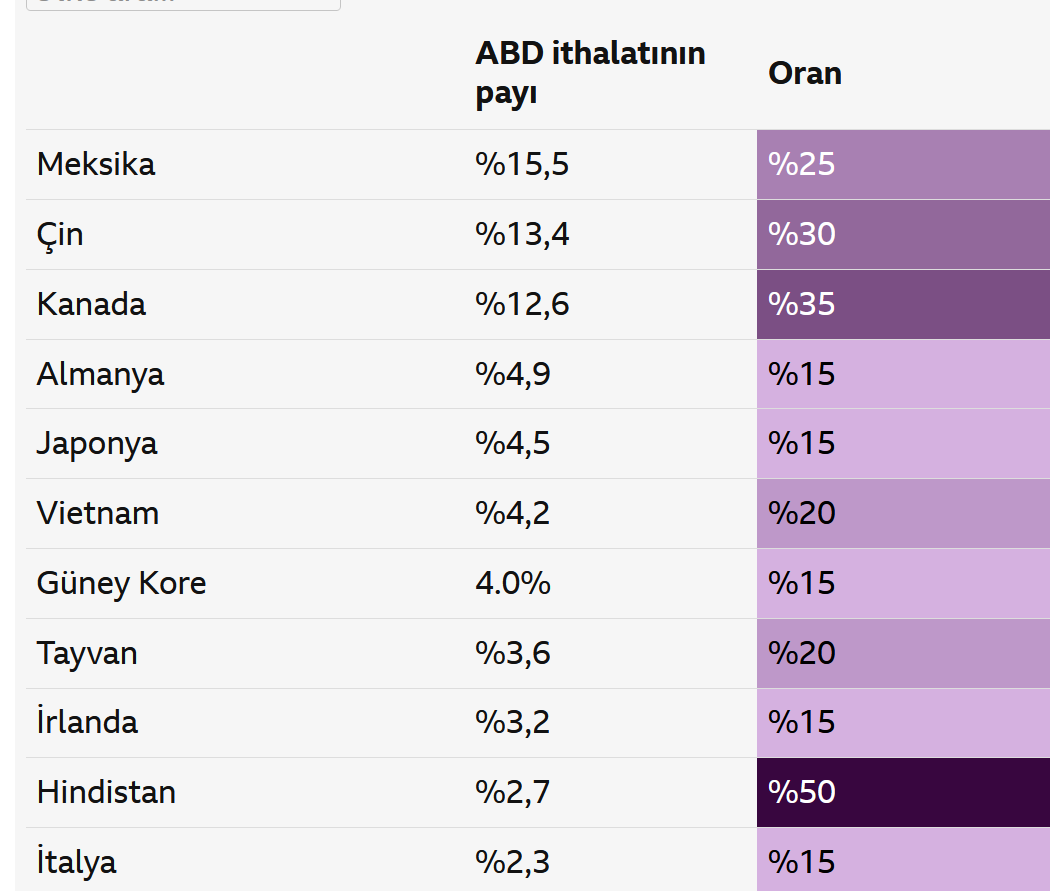
Task: Click the %12,6 share value for Kanada
Action: pos(521,304)
